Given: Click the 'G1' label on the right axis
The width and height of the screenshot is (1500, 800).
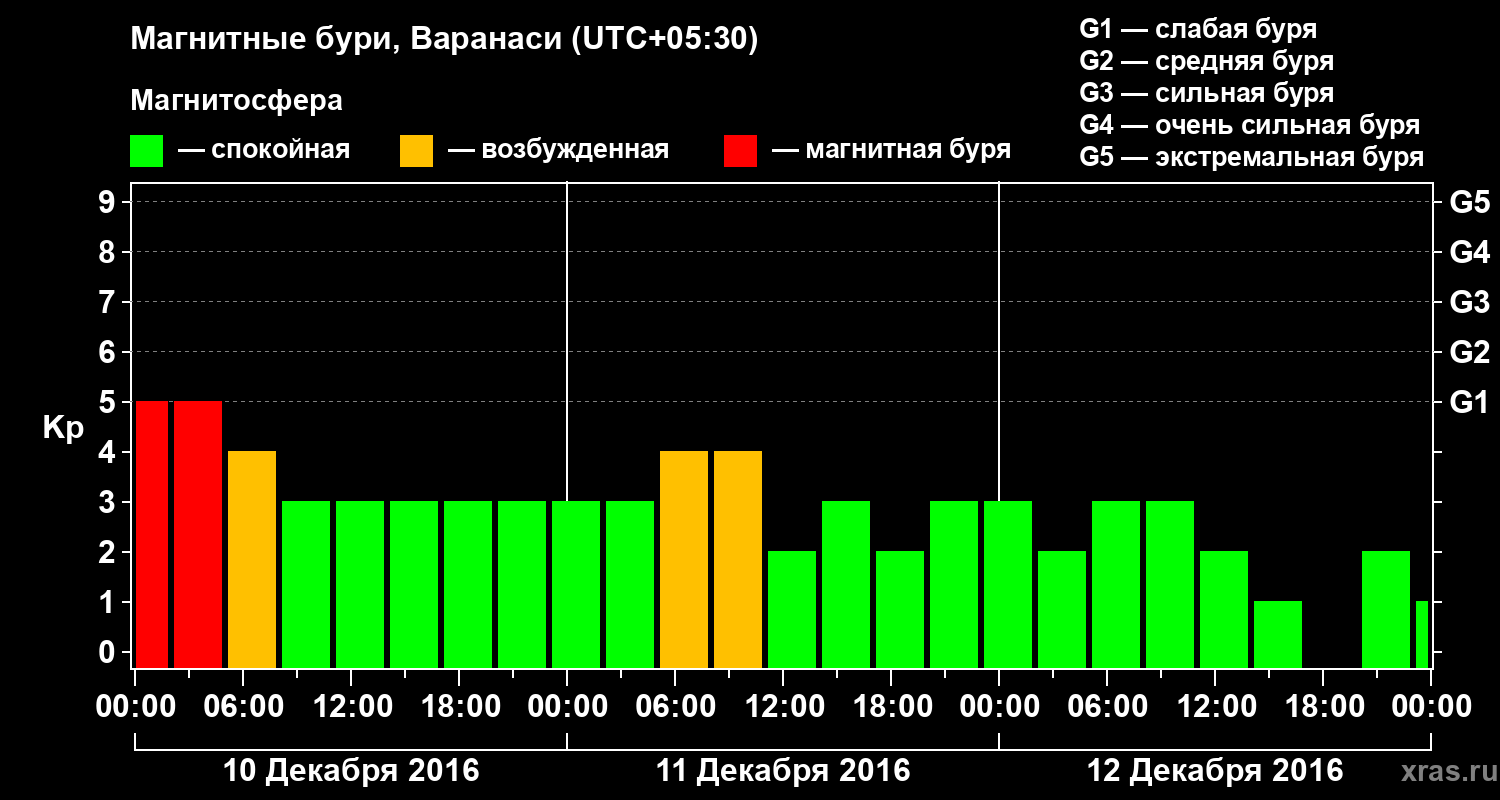Looking at the screenshot, I should tap(1469, 402).
